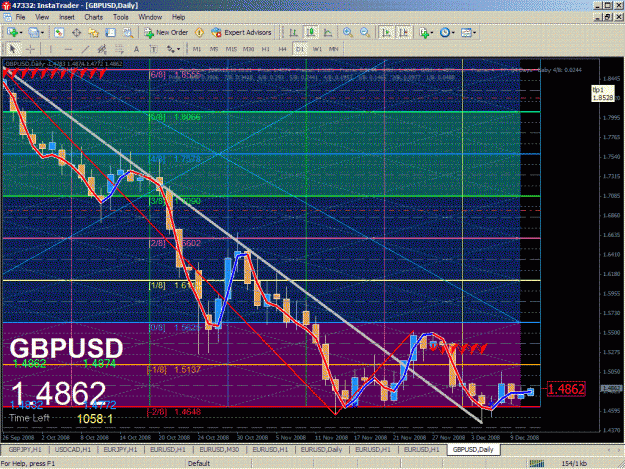
Task: Switch timeframe to M30
Action: (x=248, y=49)
